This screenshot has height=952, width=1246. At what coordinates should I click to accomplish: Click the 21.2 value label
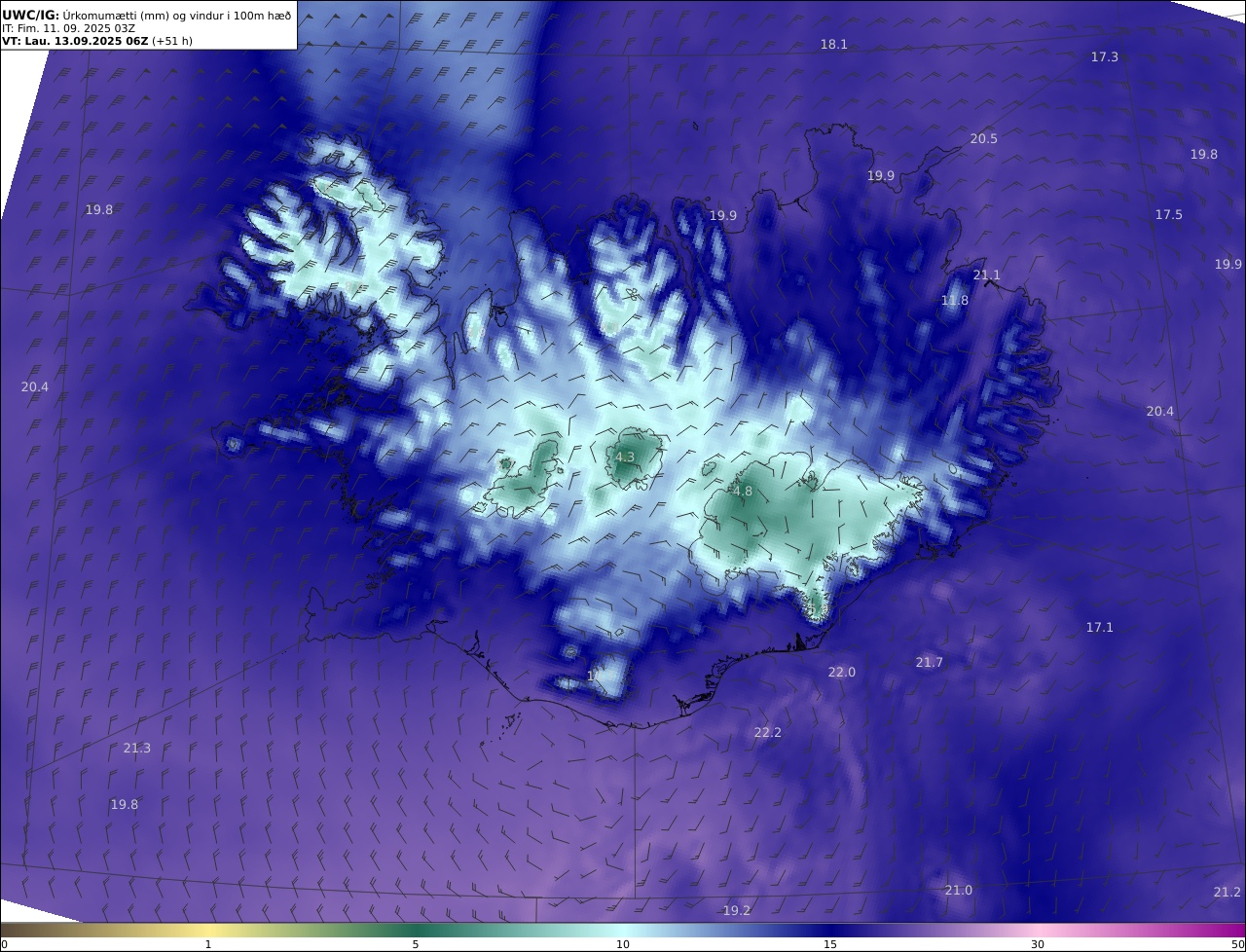[1228, 893]
